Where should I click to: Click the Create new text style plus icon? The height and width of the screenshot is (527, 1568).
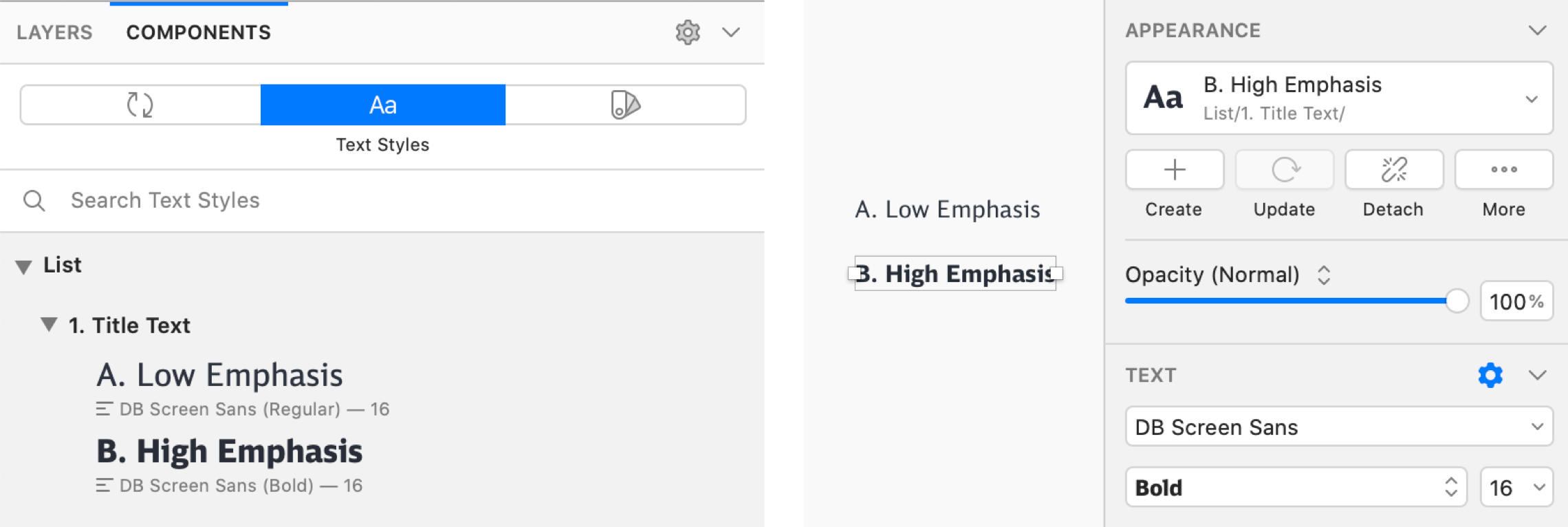[1175, 169]
